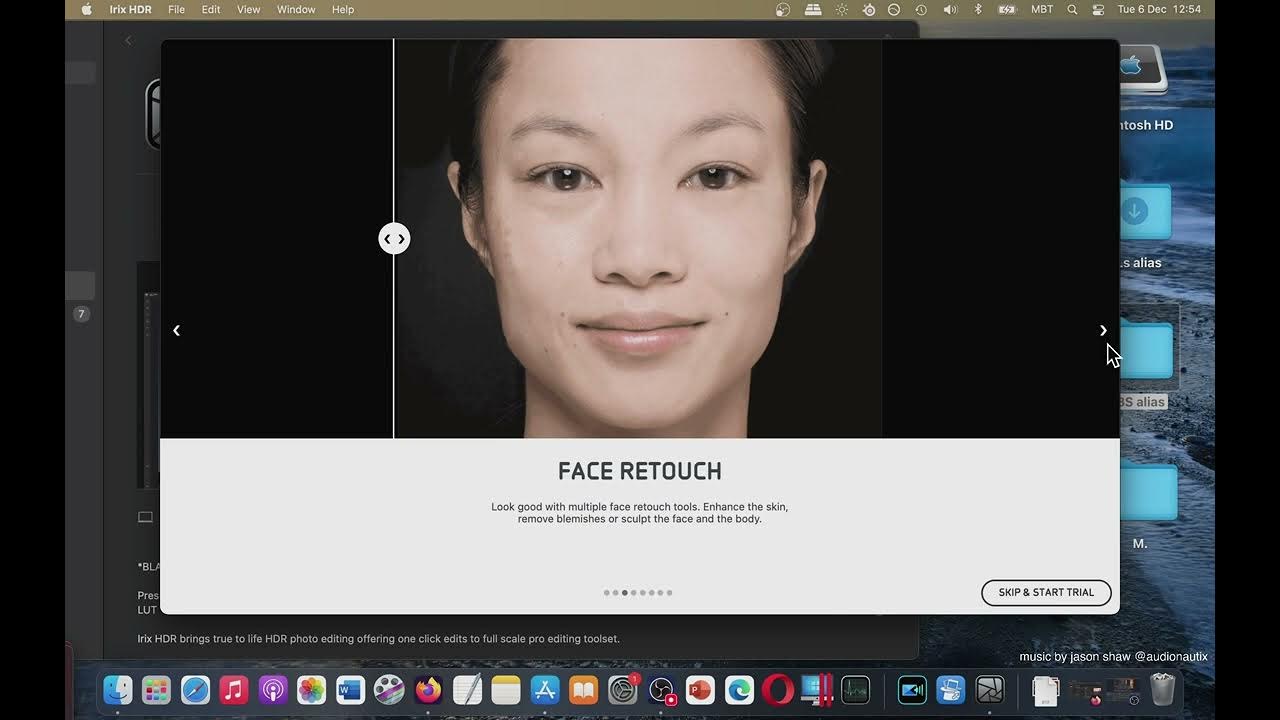Launch Music app from the Dock
Image resolution: width=1280 pixels, height=720 pixels.
(234, 690)
